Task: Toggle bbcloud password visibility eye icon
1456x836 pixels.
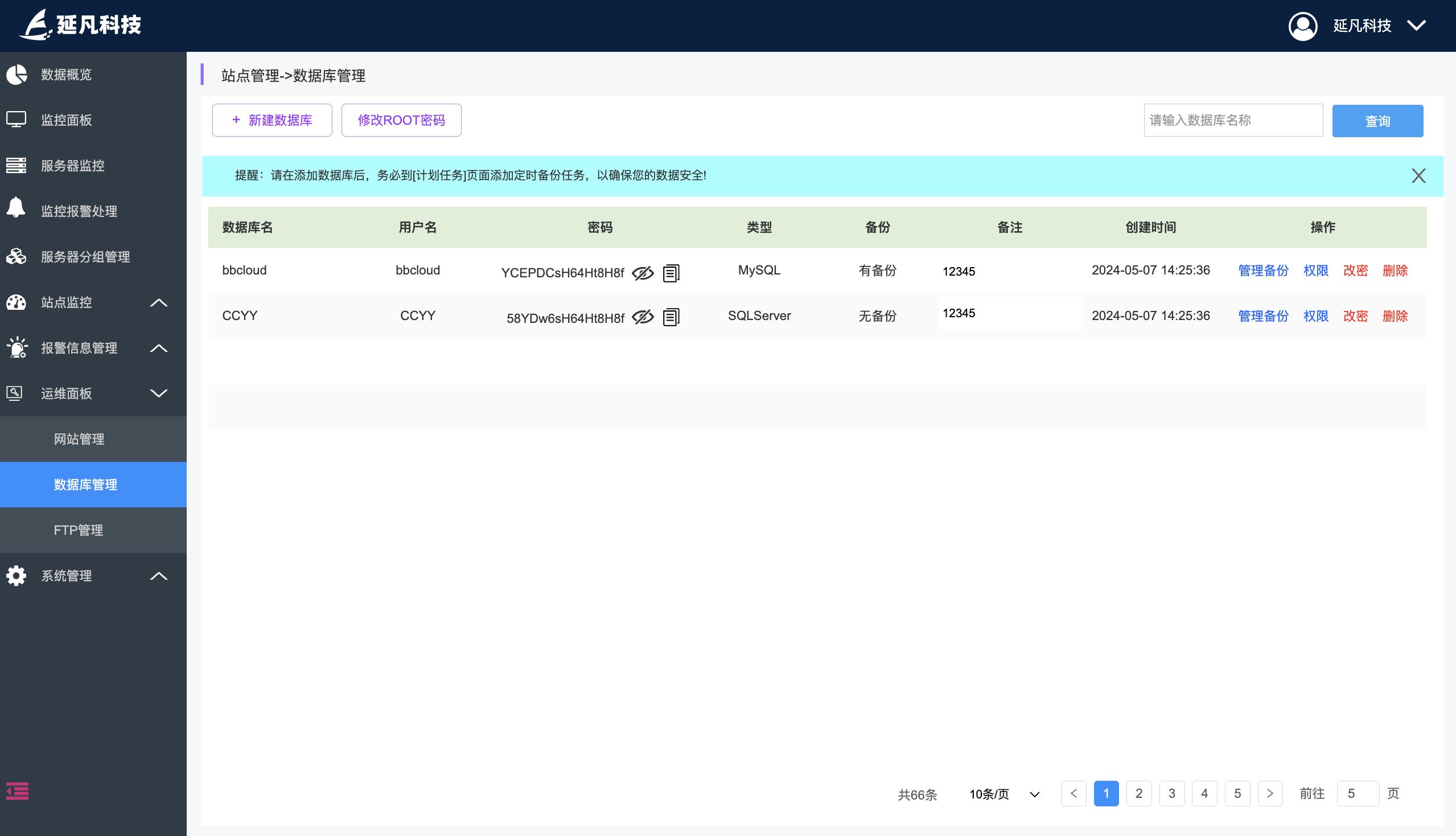Action: click(643, 273)
